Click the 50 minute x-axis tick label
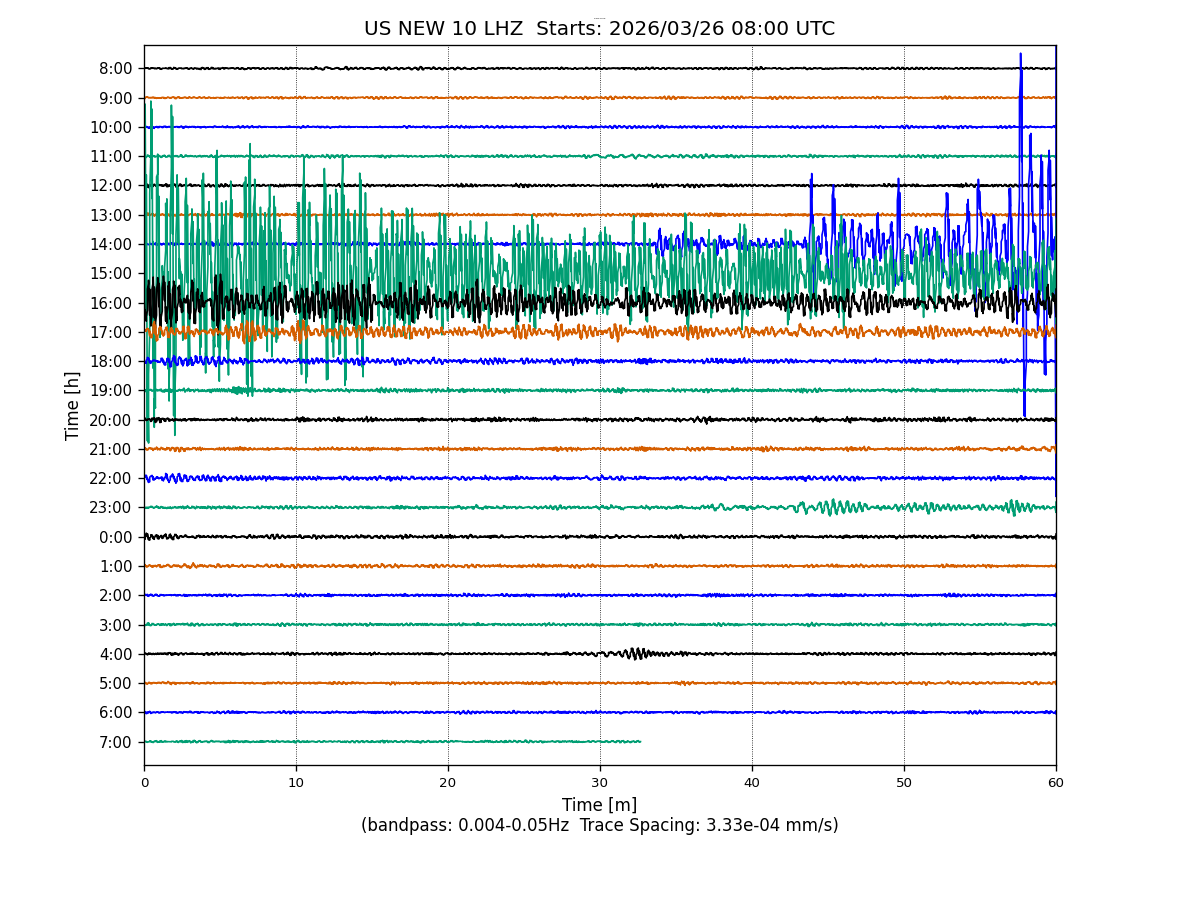The image size is (1200, 900). [904, 783]
